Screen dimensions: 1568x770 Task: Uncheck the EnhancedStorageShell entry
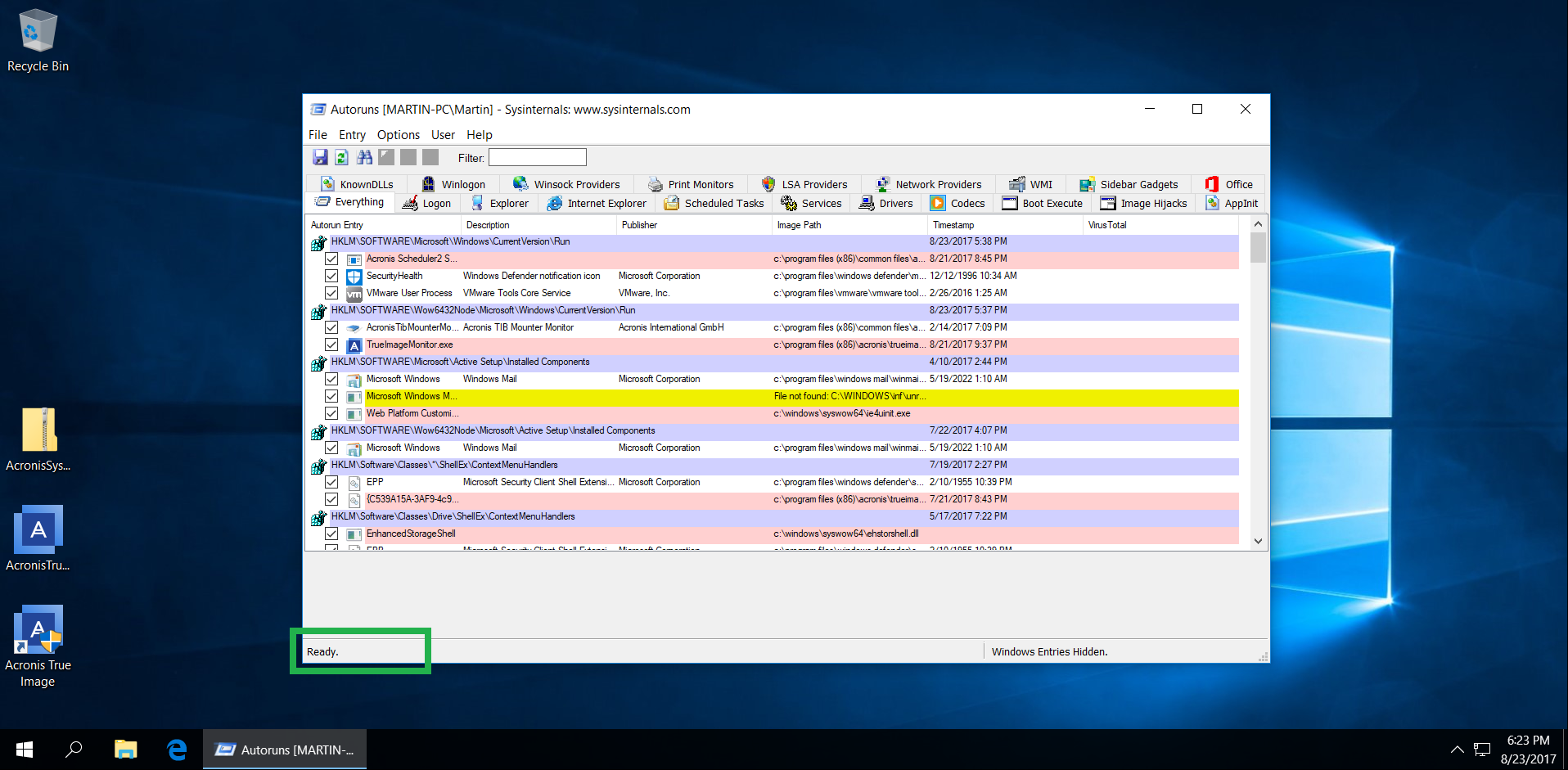(x=331, y=534)
